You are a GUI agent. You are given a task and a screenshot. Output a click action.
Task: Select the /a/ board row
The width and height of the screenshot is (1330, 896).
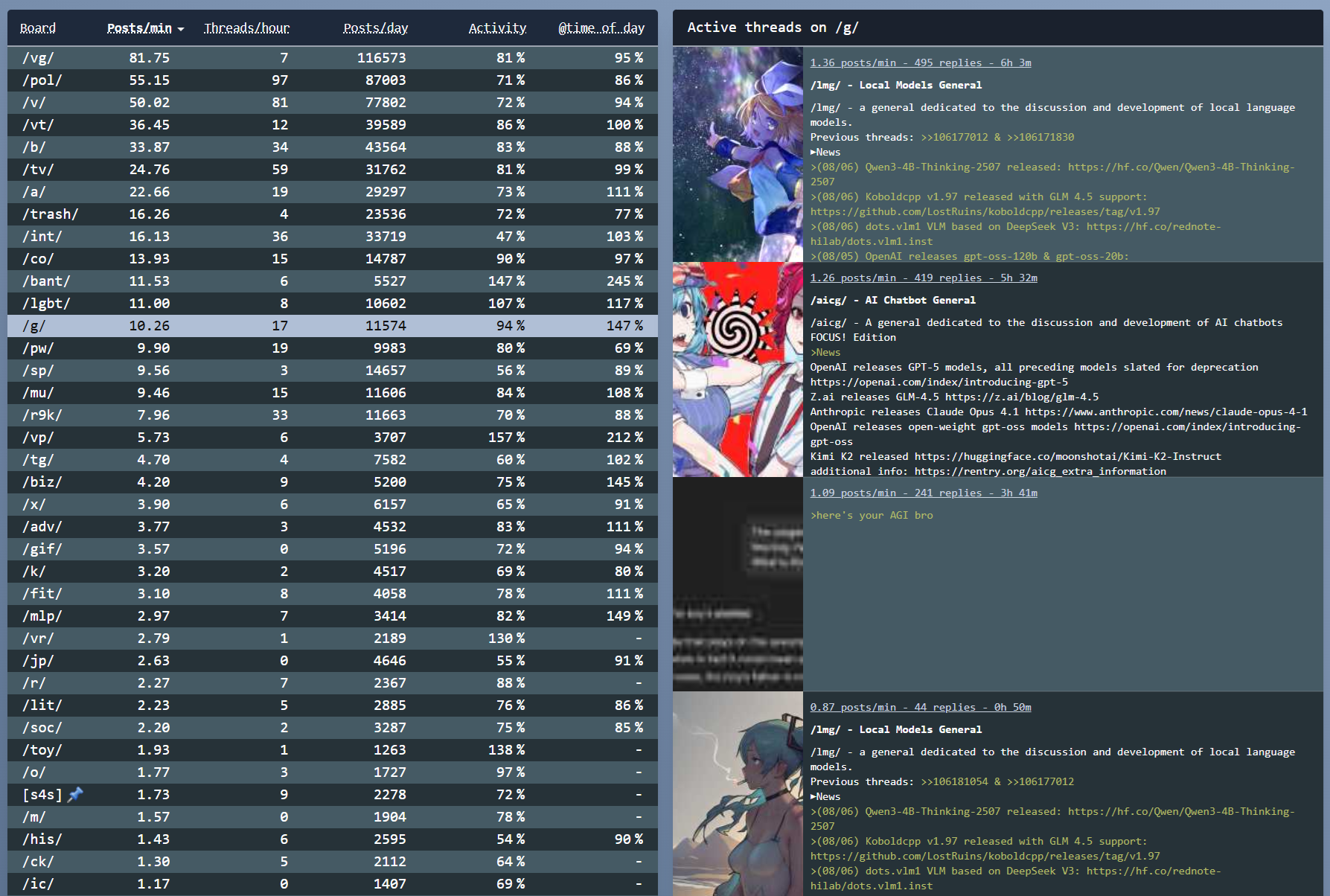333,192
